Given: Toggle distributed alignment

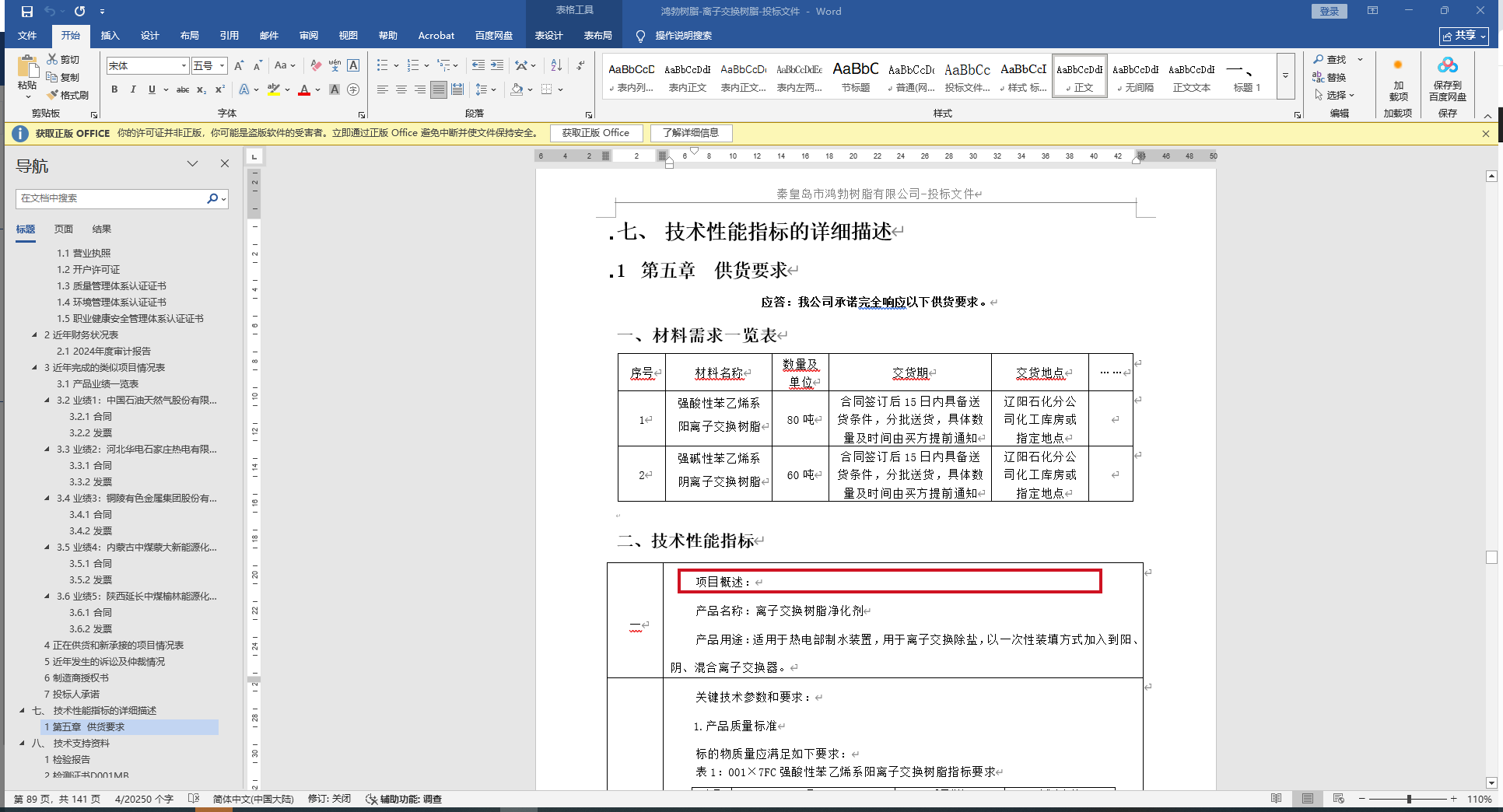Looking at the screenshot, I should click(x=457, y=90).
